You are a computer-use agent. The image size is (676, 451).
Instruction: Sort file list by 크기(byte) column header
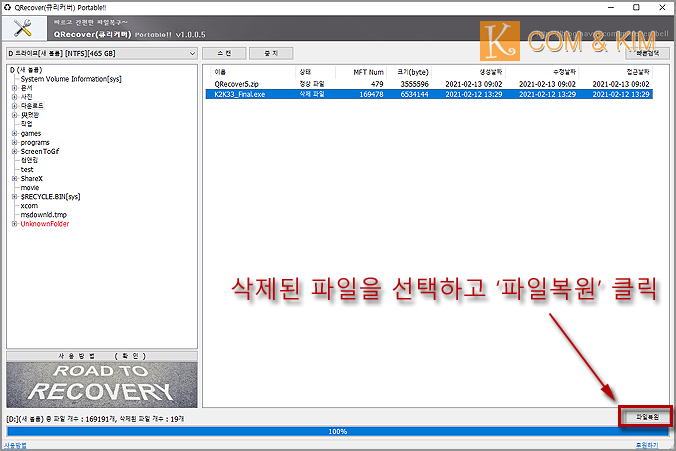pos(410,72)
